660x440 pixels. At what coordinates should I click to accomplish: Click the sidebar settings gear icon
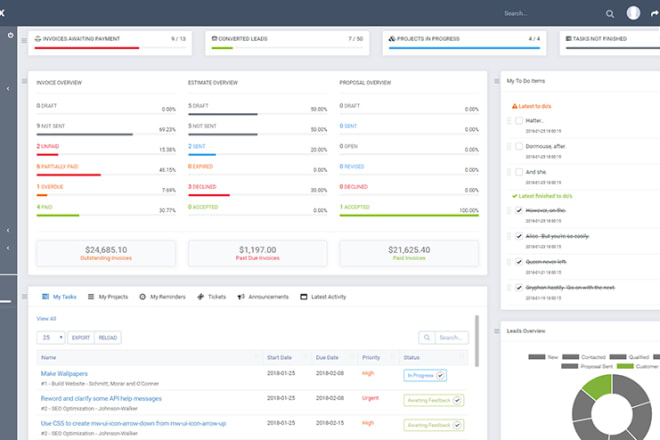pos(10,35)
